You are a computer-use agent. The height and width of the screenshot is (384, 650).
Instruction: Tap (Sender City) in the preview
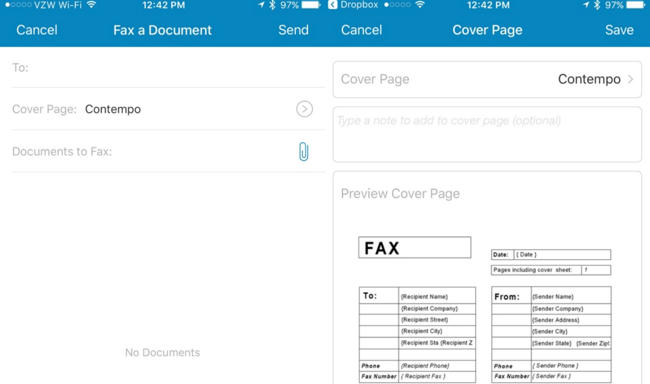point(550,331)
